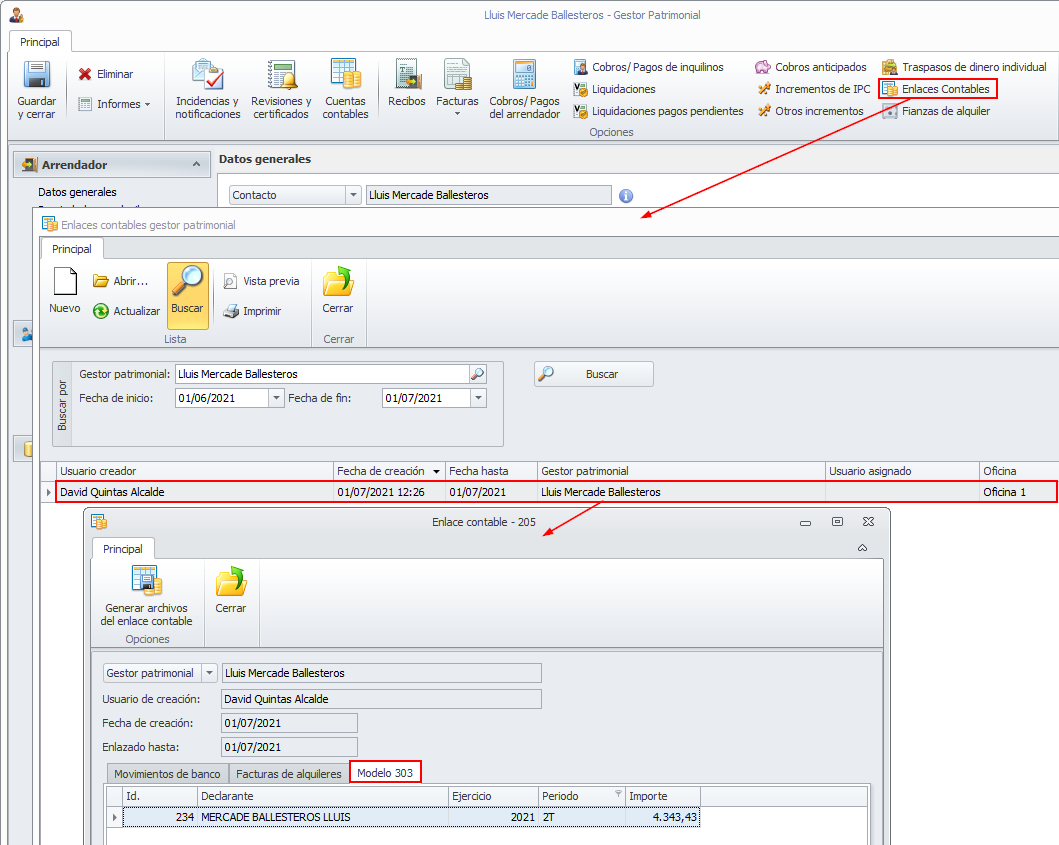Click Fecha hasta column header
The height and width of the screenshot is (845, 1059).
pyautogui.click(x=491, y=471)
